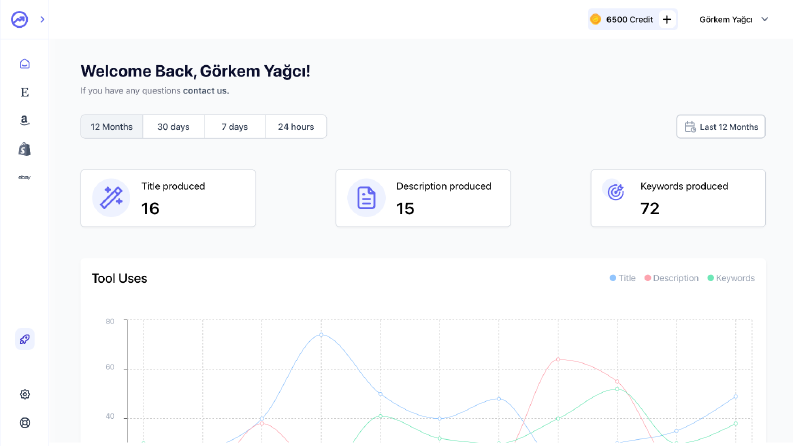Toggle the Title series in chart legend
This screenshot has width=793, height=446.
tap(623, 278)
